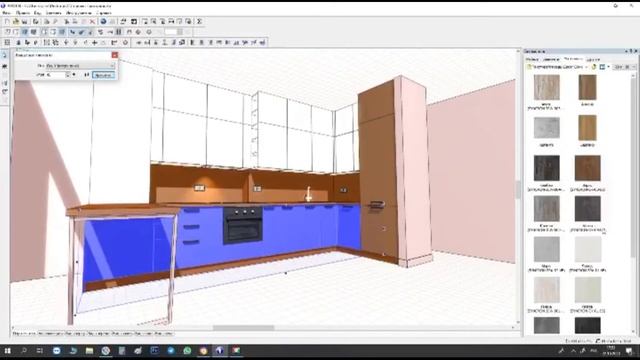
Task: Toggle Colors display mode icon
Action: pyautogui.click(x=25, y=32)
